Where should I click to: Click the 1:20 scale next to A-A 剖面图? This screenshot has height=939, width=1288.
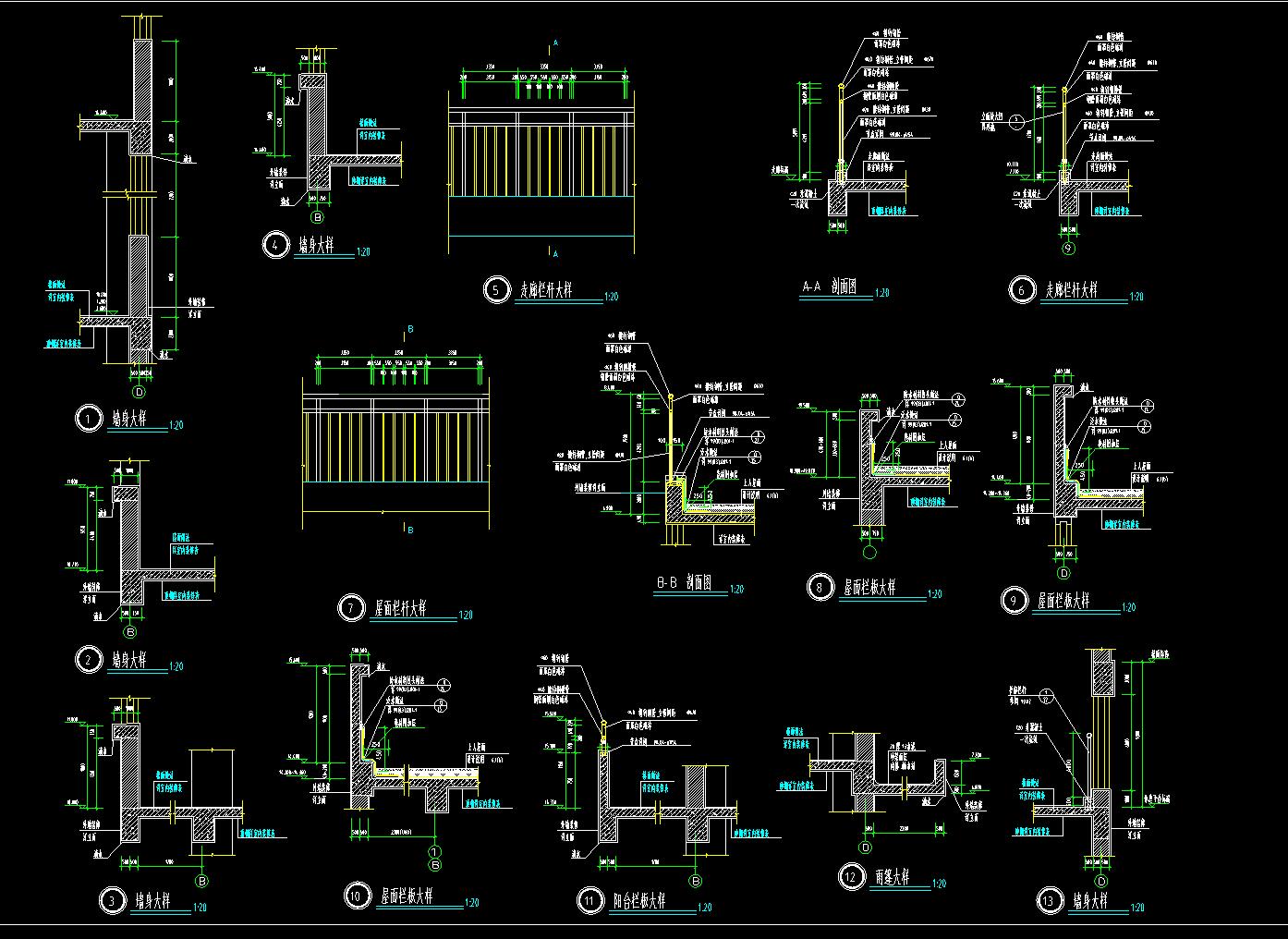(881, 293)
